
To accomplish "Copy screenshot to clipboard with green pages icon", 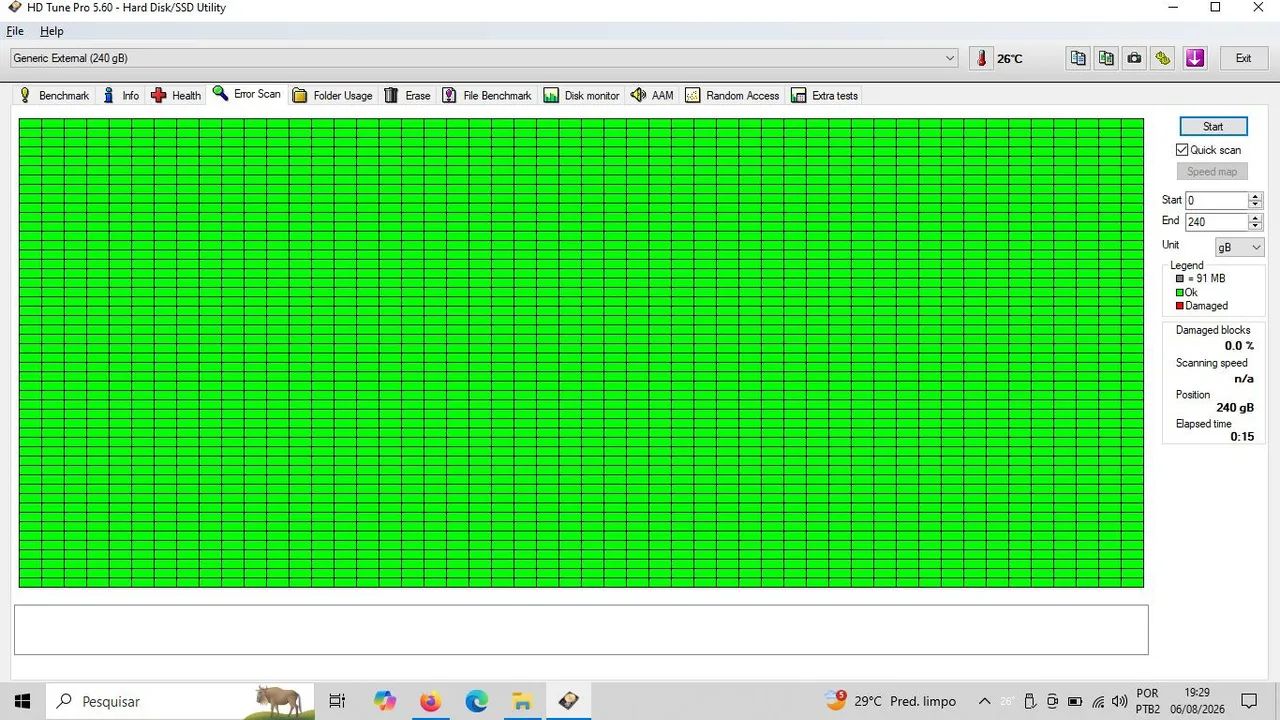I will (1106, 58).
